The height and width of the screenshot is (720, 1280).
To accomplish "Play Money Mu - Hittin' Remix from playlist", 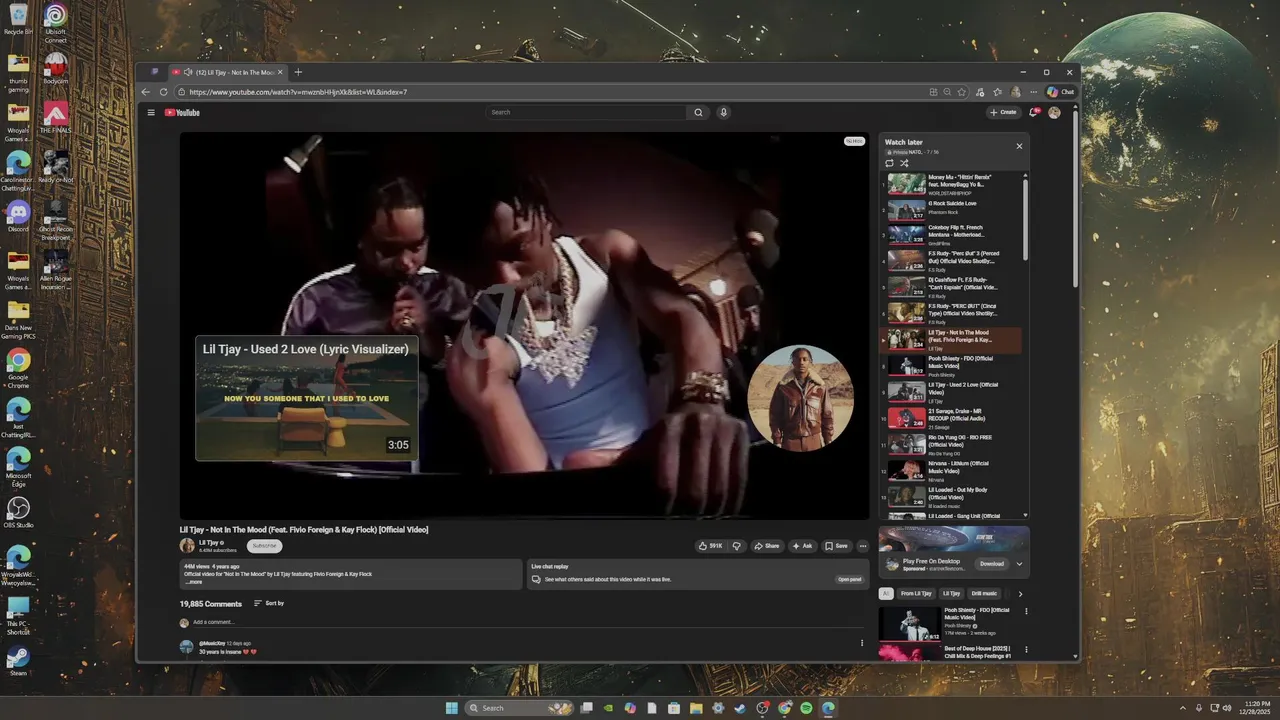I will point(951,184).
